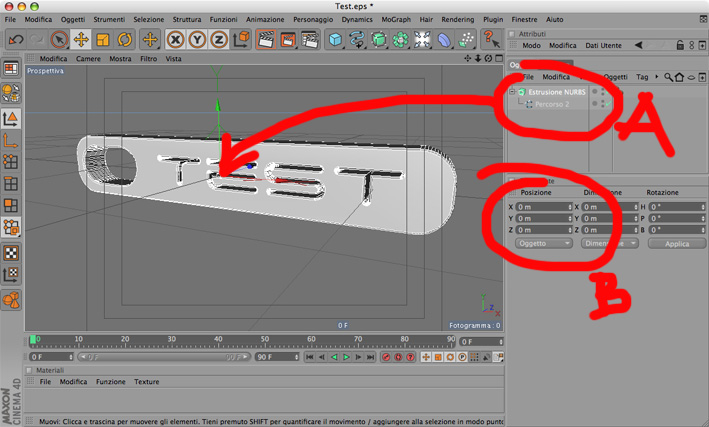The height and width of the screenshot is (427, 709).
Task: Toggle the X axis lock
Action: point(175,40)
